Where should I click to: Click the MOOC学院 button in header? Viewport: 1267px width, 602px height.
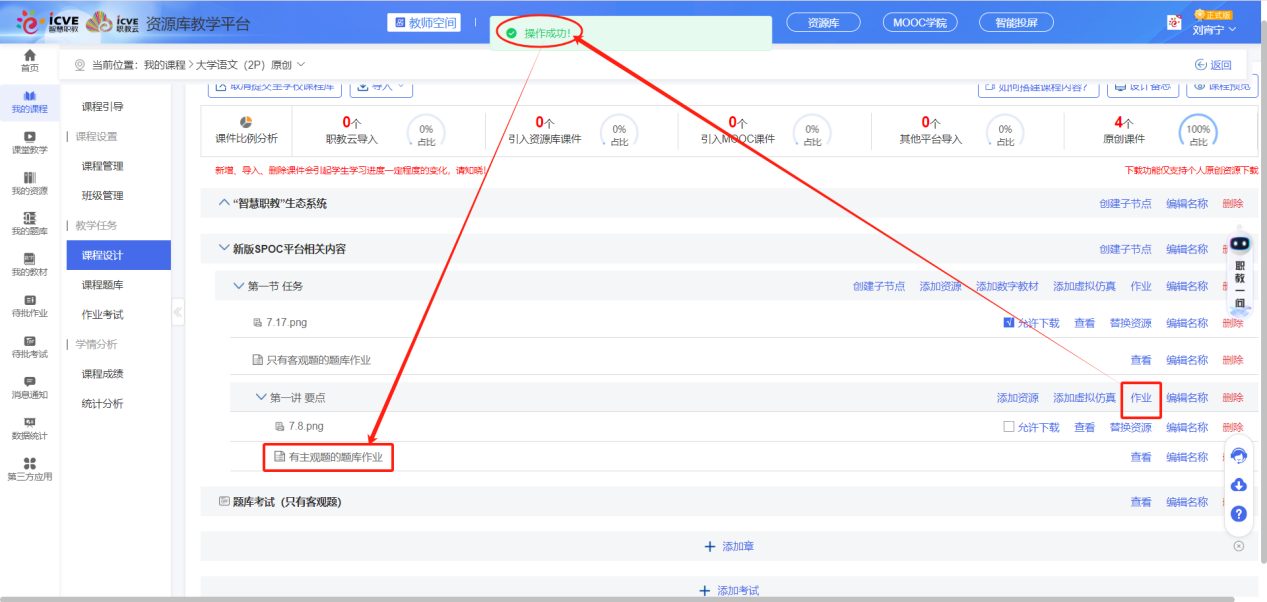pyautogui.click(x=919, y=23)
